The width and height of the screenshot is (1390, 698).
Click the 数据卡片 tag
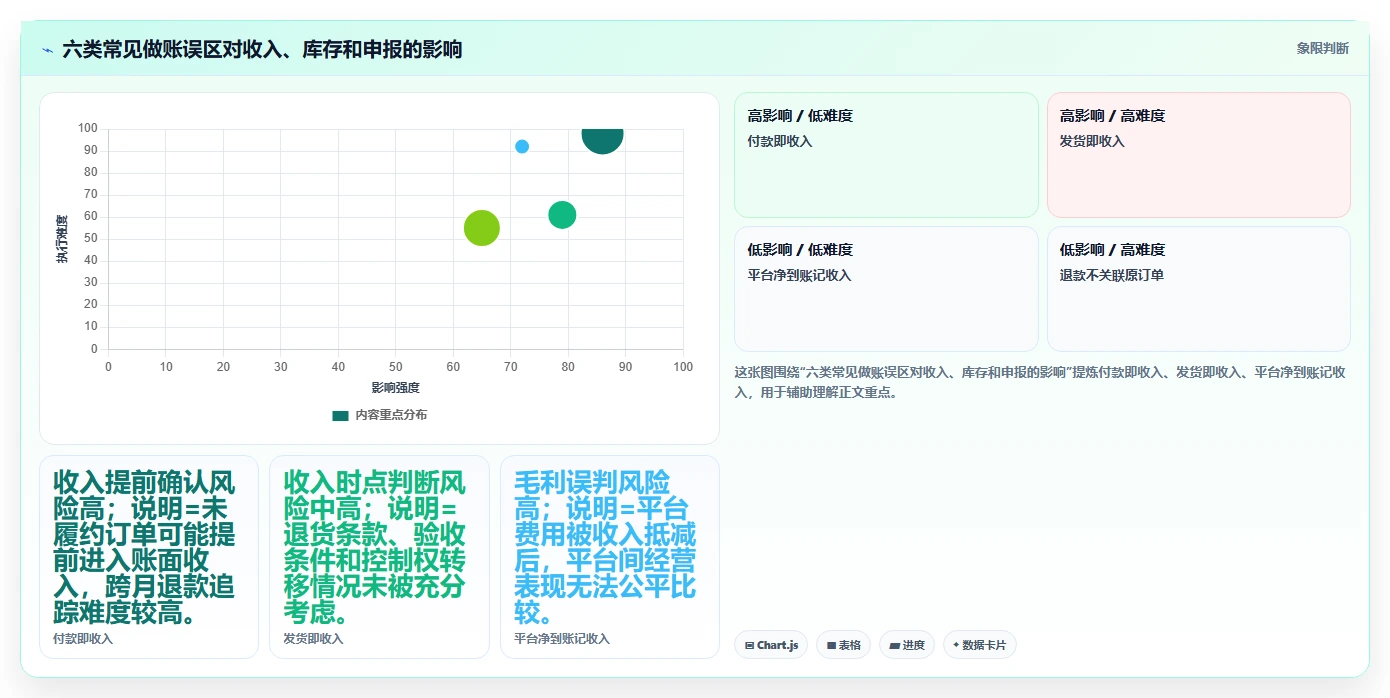coord(980,645)
